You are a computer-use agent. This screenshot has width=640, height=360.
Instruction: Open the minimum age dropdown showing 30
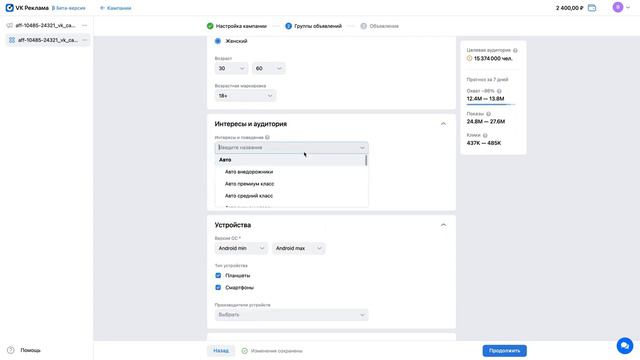coord(231,68)
